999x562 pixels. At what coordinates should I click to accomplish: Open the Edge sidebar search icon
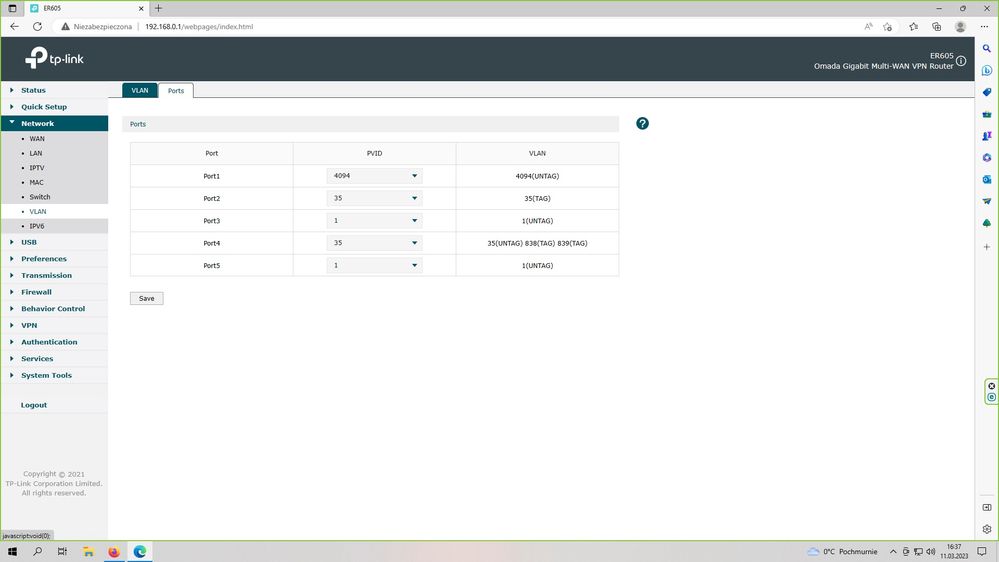pyautogui.click(x=987, y=48)
